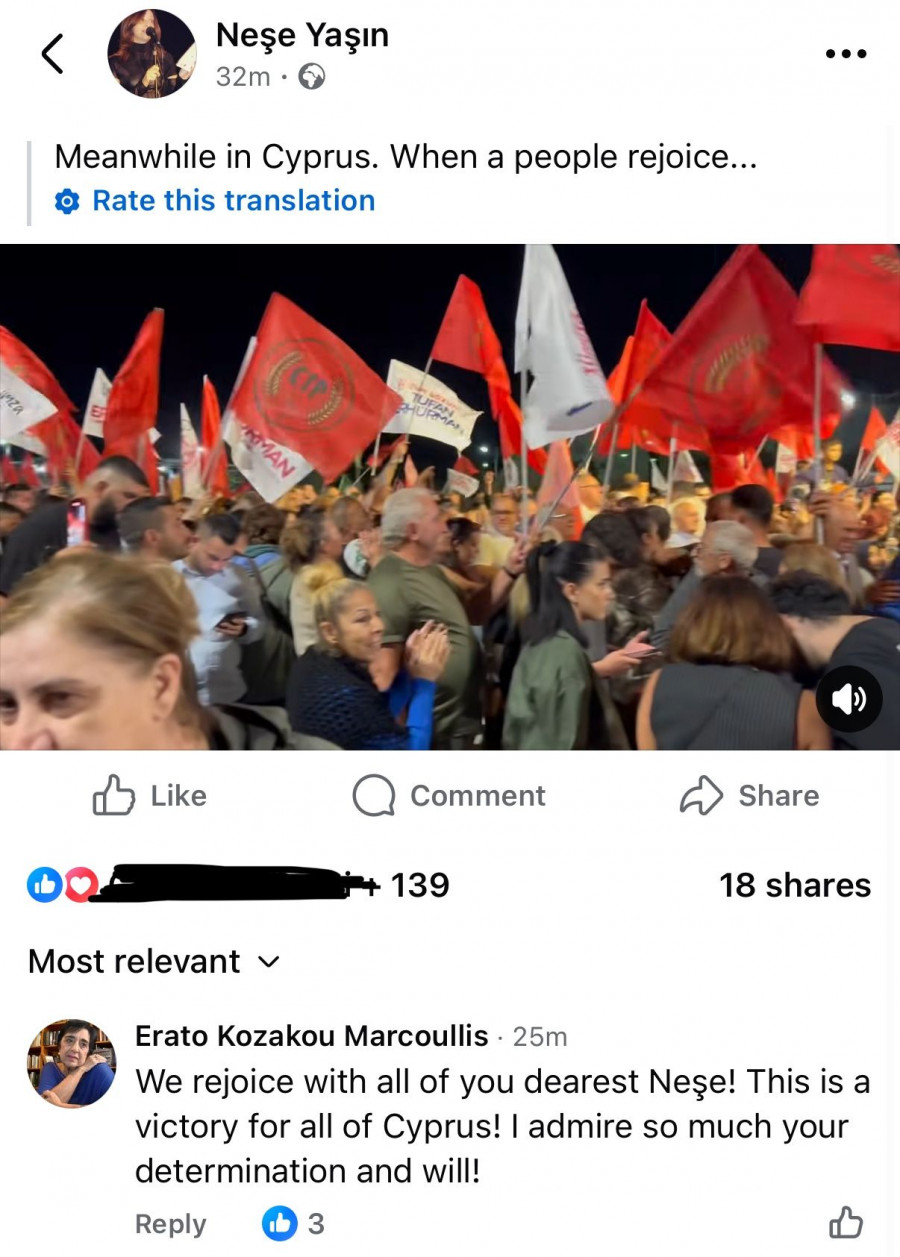
Task: Click the gear icon beside Rate this translation
Action: (67, 201)
